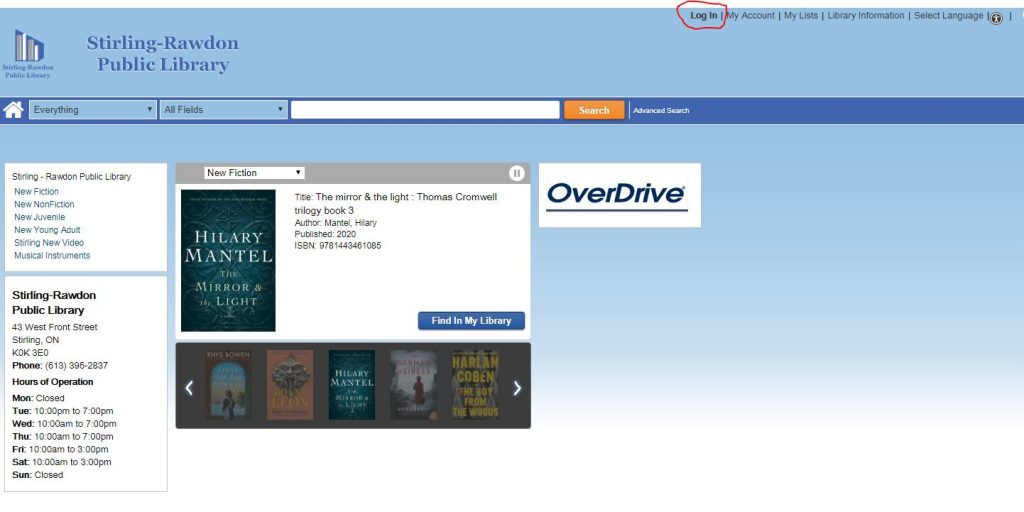Click the large Mirror & the Light cover

pyautogui.click(x=228, y=261)
